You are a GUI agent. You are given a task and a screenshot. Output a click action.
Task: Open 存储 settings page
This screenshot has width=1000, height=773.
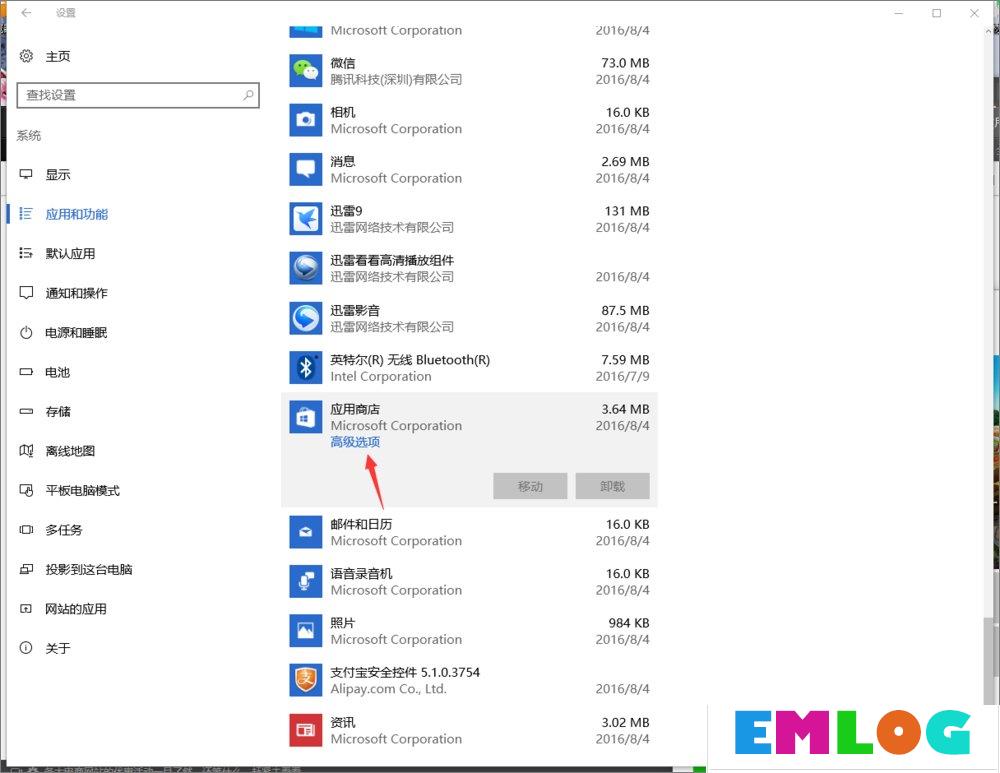click(x=58, y=411)
